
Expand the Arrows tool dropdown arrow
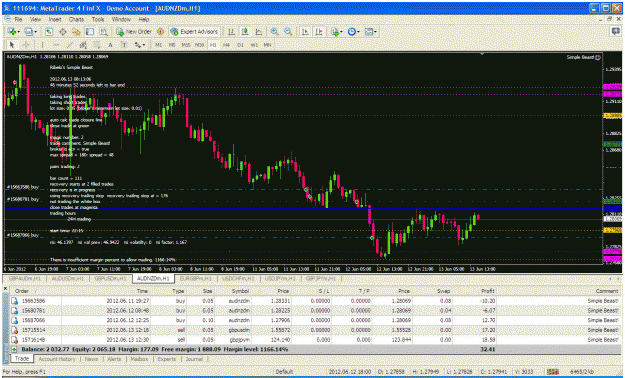coord(144,45)
